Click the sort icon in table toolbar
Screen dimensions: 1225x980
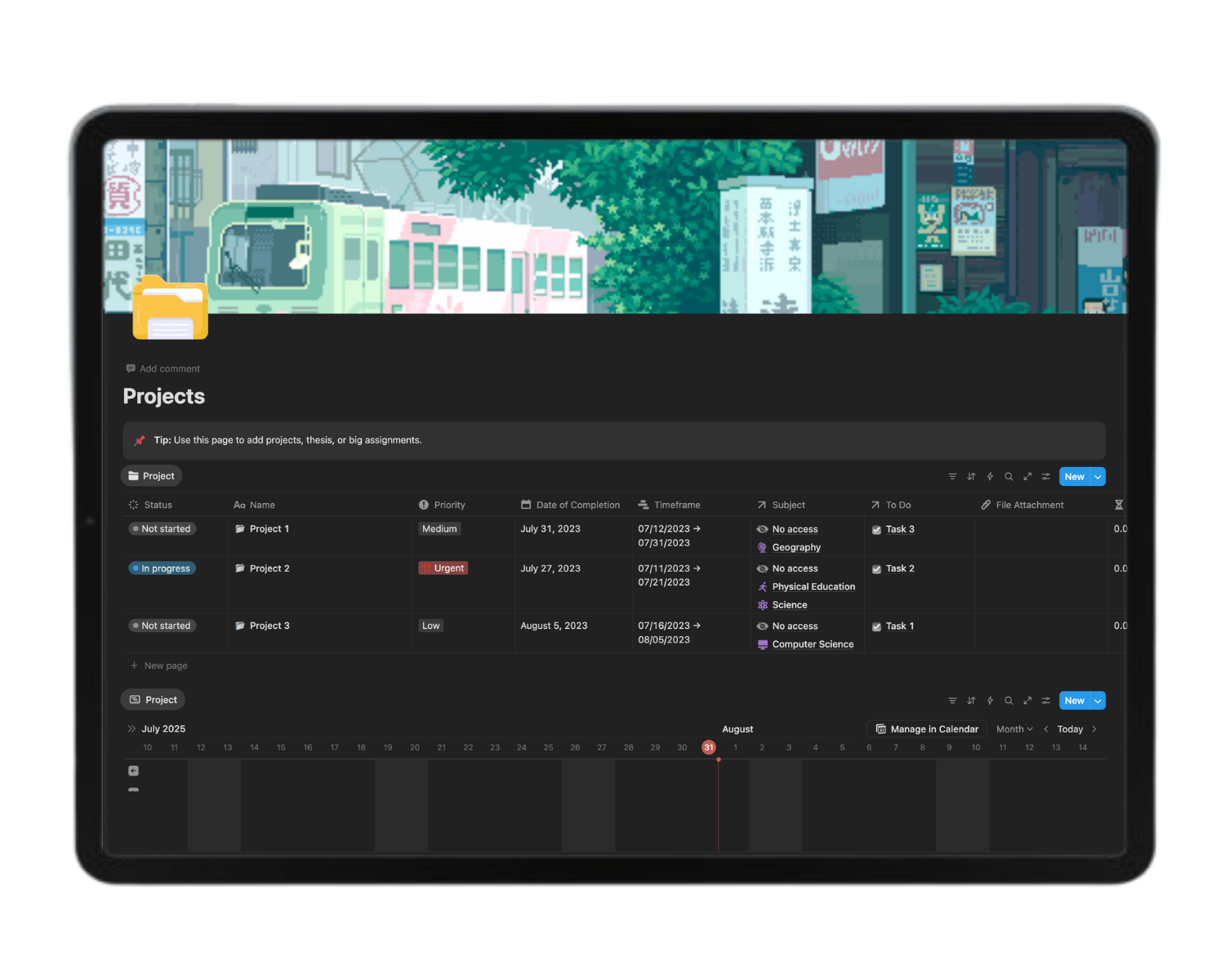click(x=971, y=476)
